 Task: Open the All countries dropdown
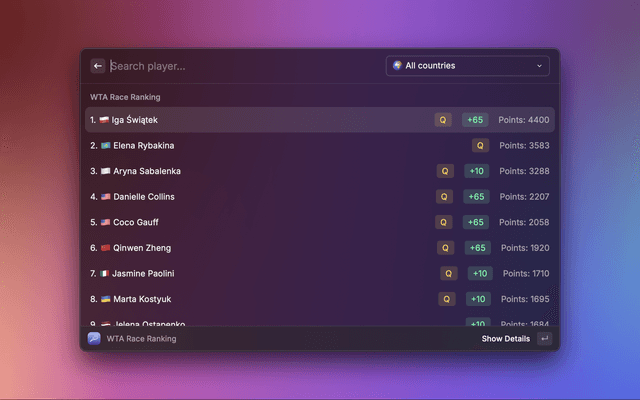(x=468, y=66)
